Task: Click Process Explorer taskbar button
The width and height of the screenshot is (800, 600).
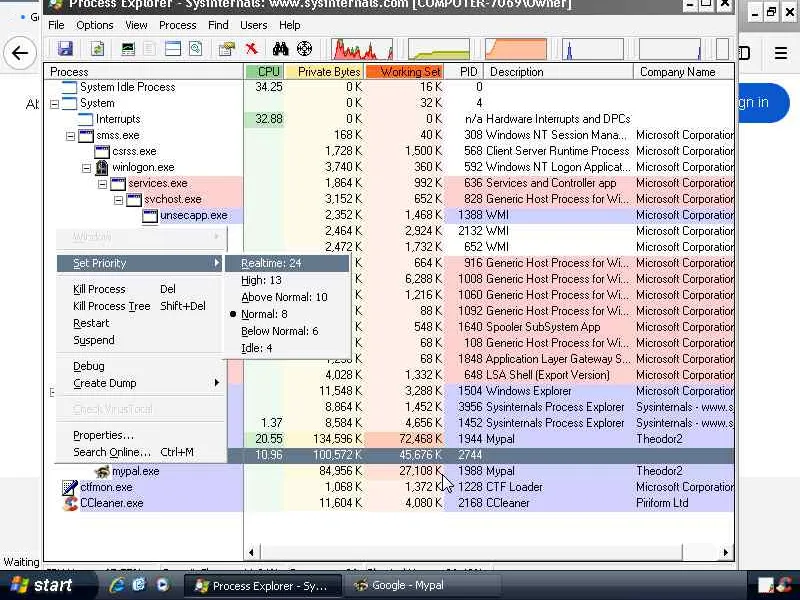Action: click(x=264, y=585)
